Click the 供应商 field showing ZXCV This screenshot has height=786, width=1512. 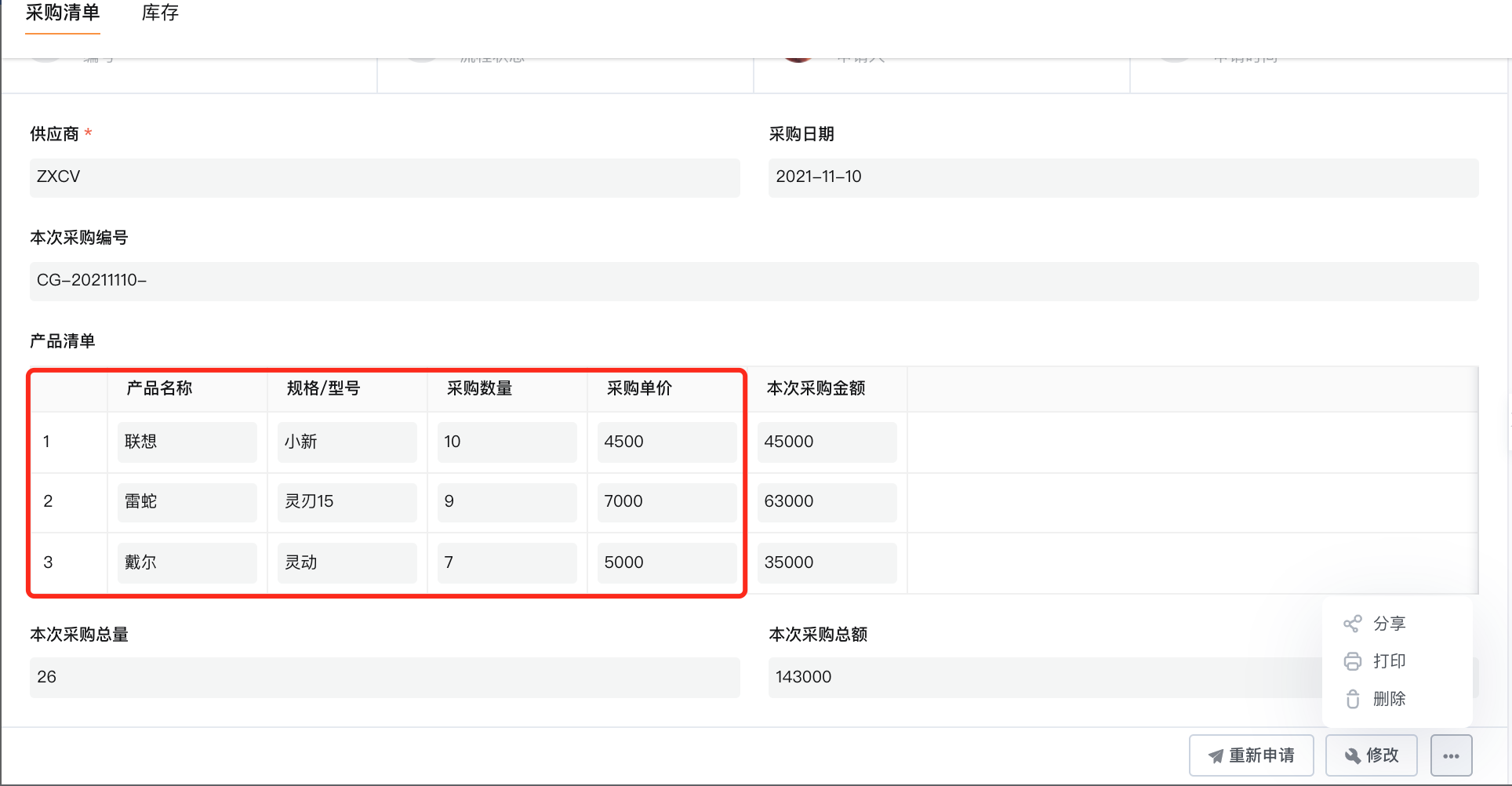coord(384,177)
